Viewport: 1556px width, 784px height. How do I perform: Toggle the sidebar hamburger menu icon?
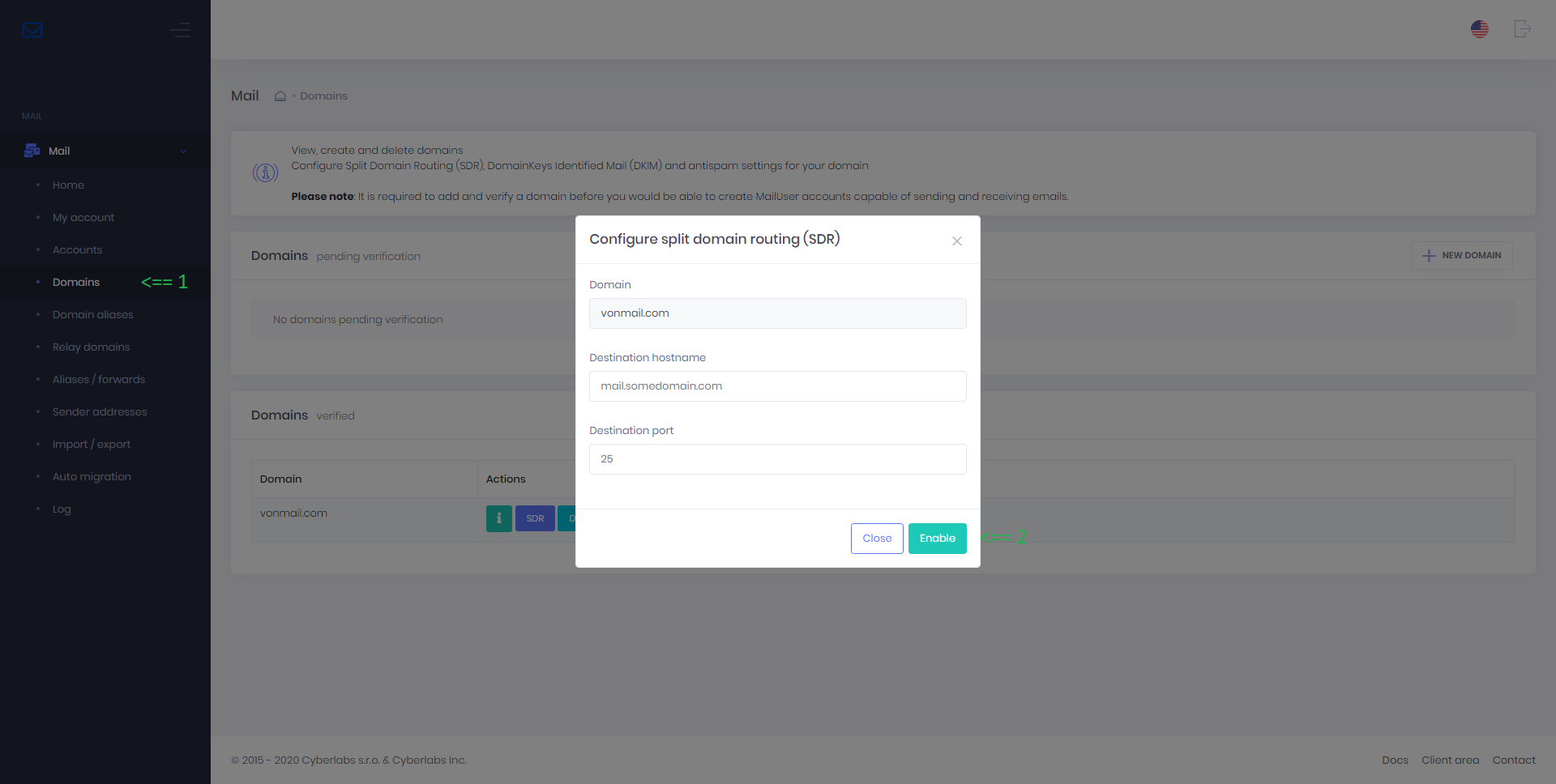(x=180, y=31)
